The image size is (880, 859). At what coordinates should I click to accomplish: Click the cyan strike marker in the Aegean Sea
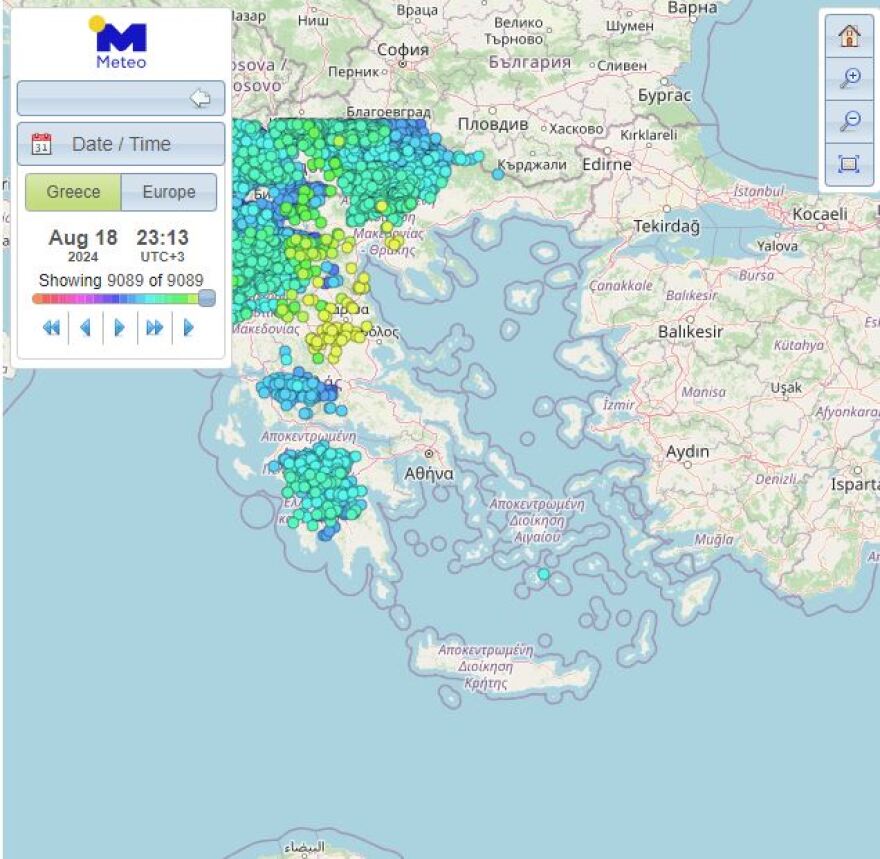541,572
